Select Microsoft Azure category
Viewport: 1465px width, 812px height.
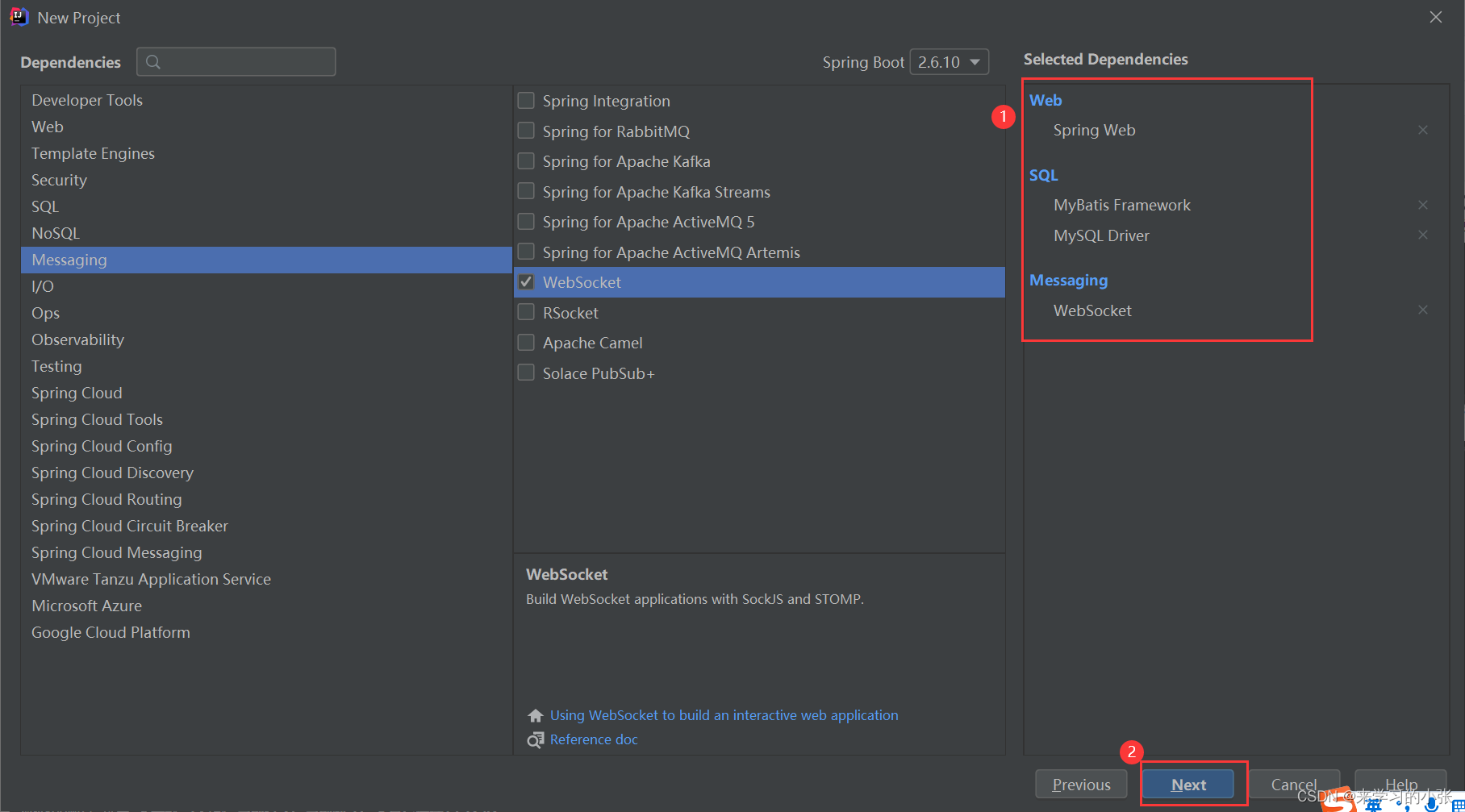(266, 606)
